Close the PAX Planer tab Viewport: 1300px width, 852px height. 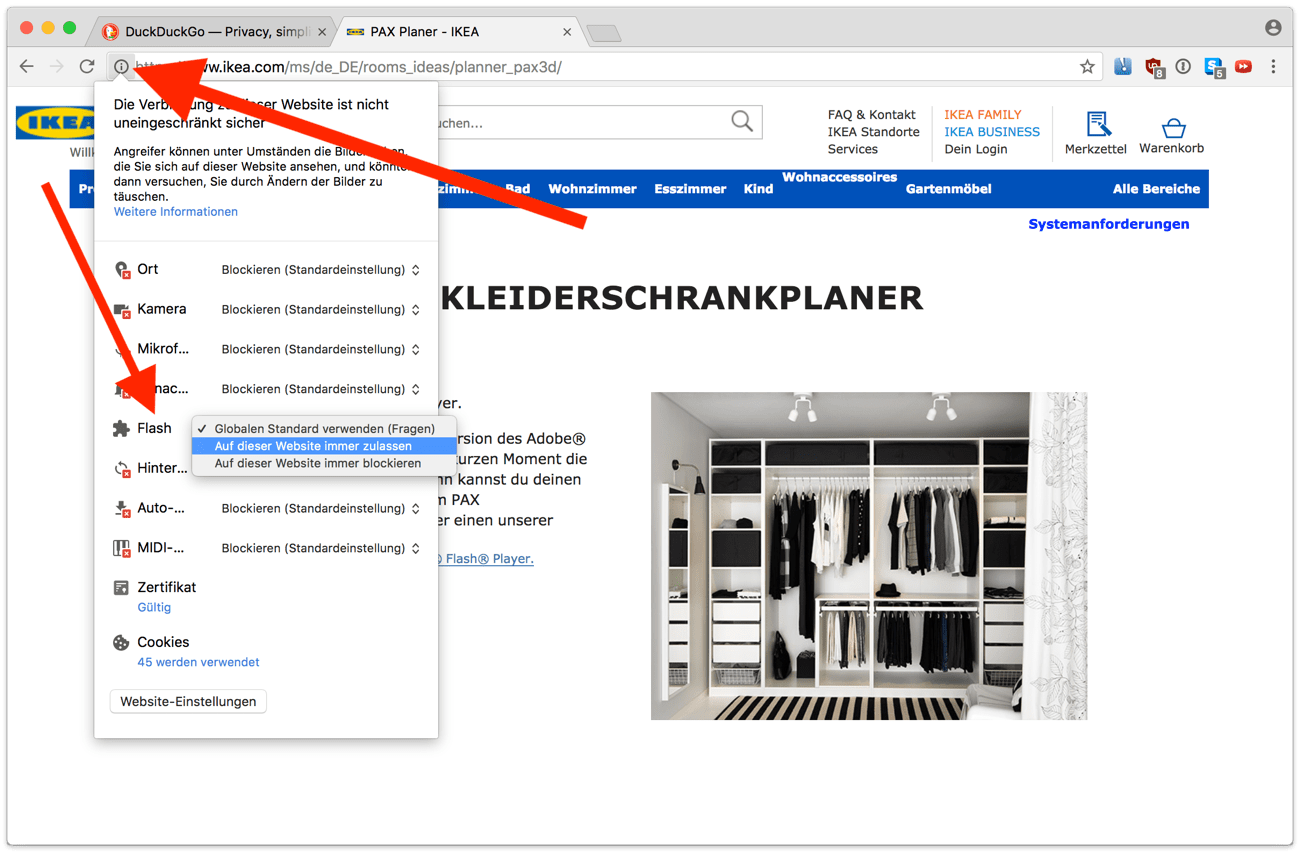[x=567, y=32]
